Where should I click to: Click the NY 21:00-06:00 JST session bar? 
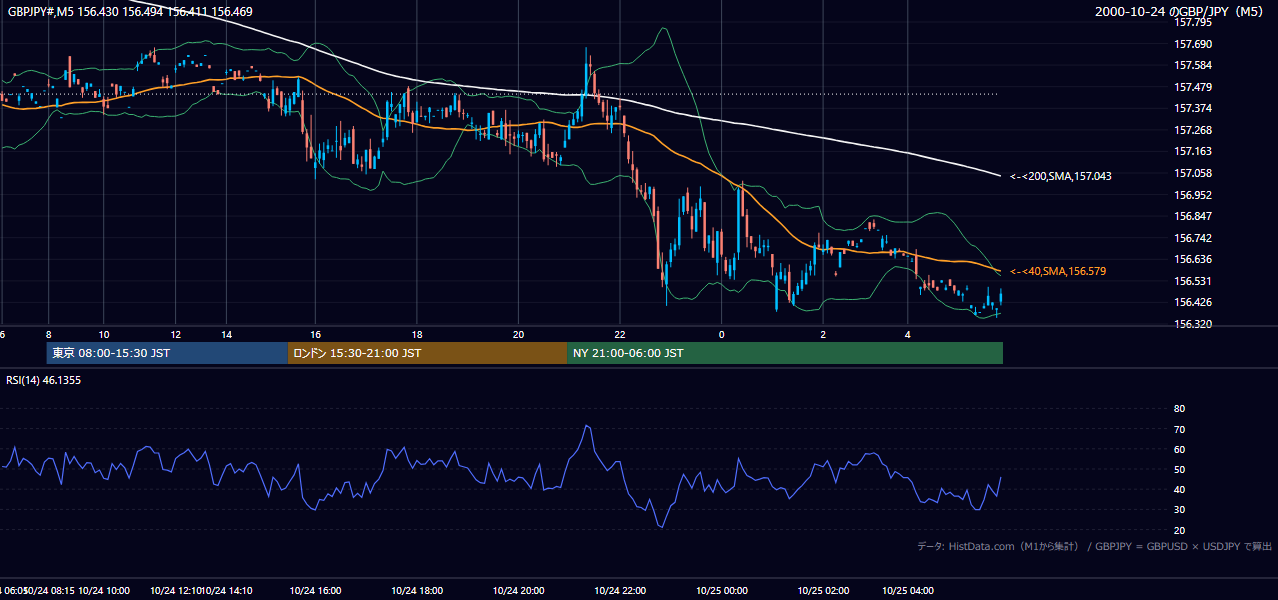(x=785, y=353)
